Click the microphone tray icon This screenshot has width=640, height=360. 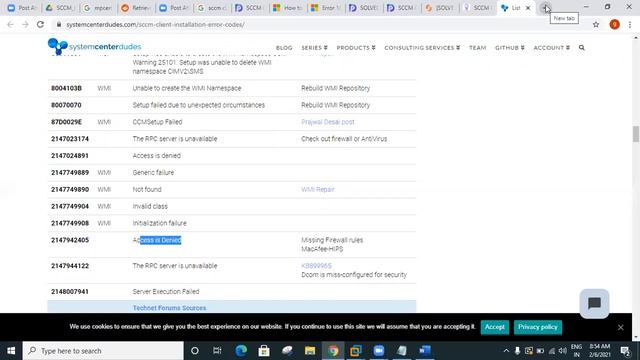[517, 351]
